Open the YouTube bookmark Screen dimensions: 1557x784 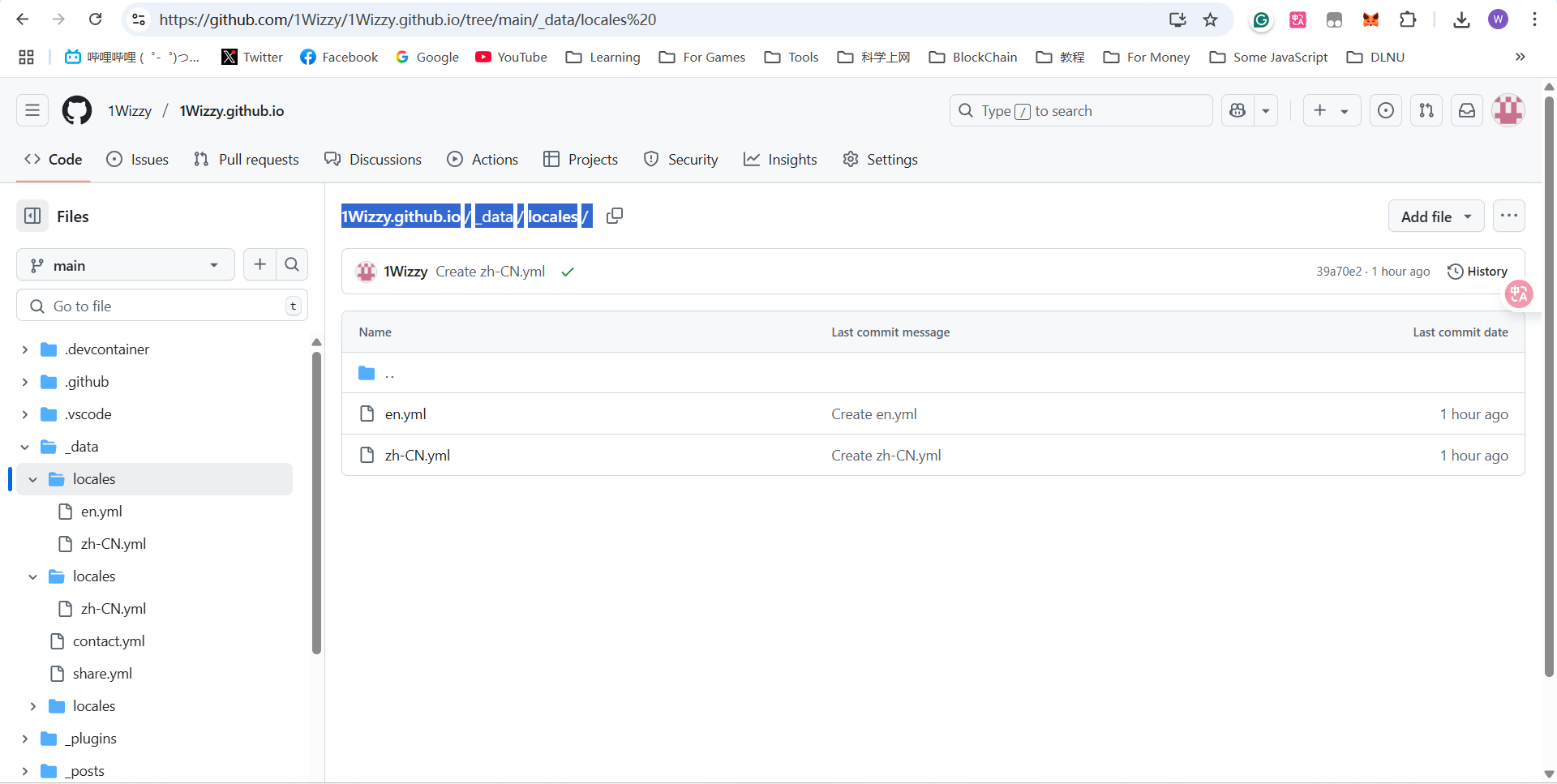click(511, 57)
